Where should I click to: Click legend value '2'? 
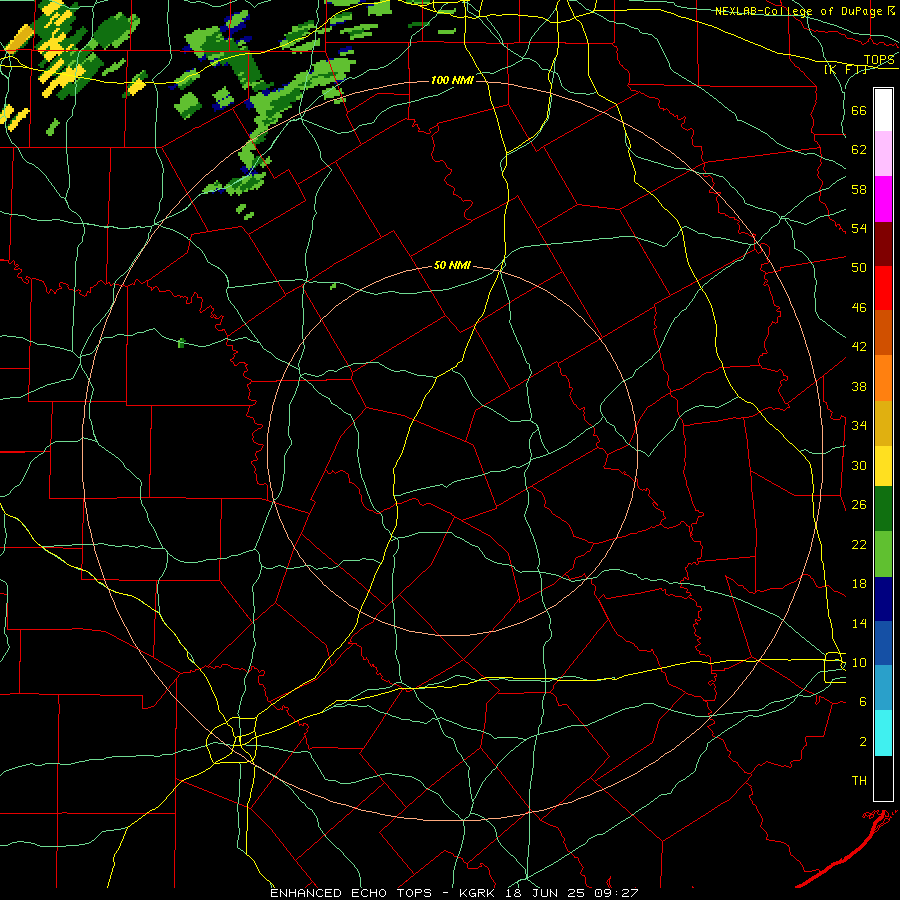(x=863, y=742)
